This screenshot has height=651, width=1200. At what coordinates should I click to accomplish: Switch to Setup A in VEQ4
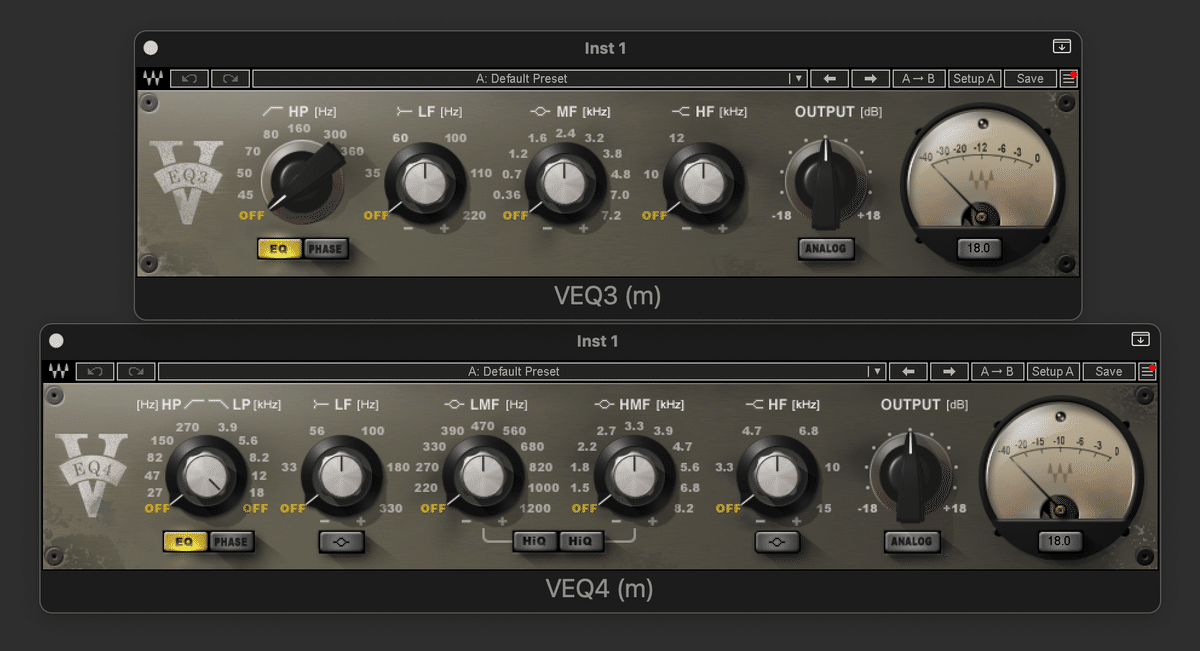pyautogui.click(x=1053, y=371)
